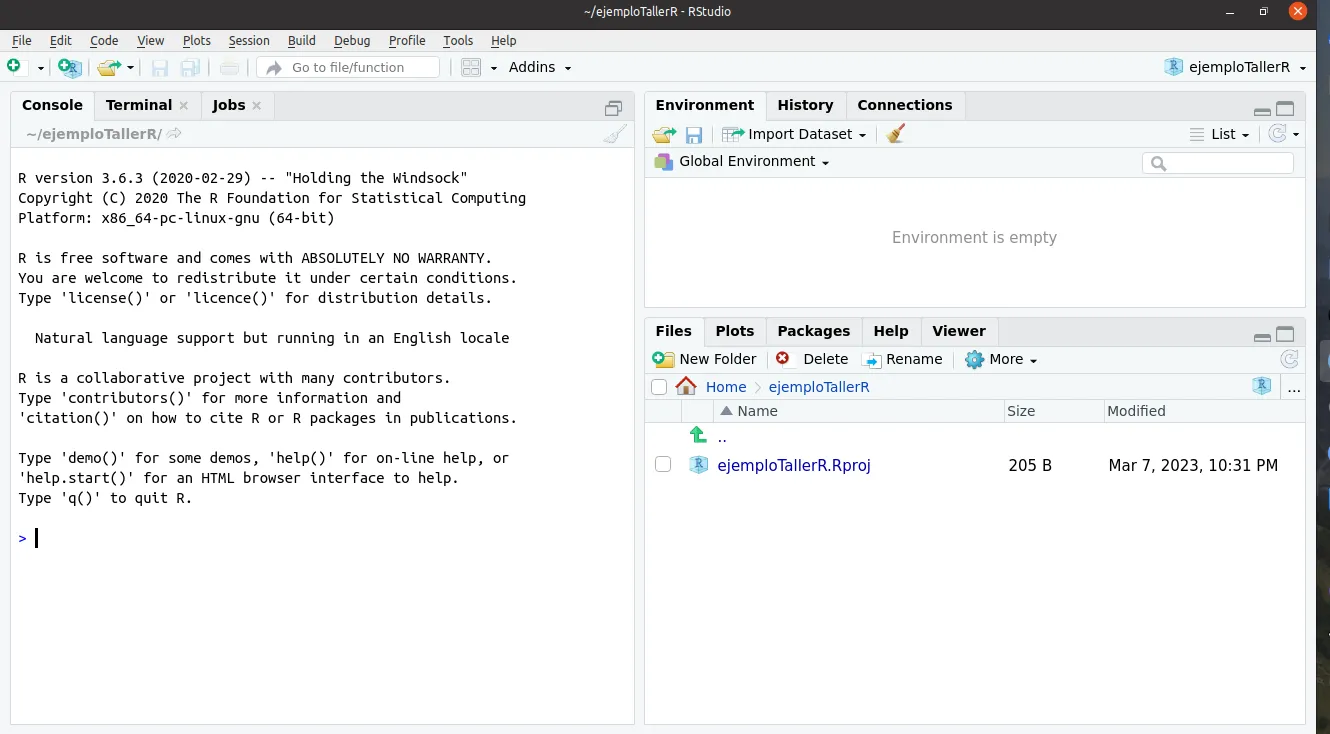Select the Environment tab

click(705, 105)
